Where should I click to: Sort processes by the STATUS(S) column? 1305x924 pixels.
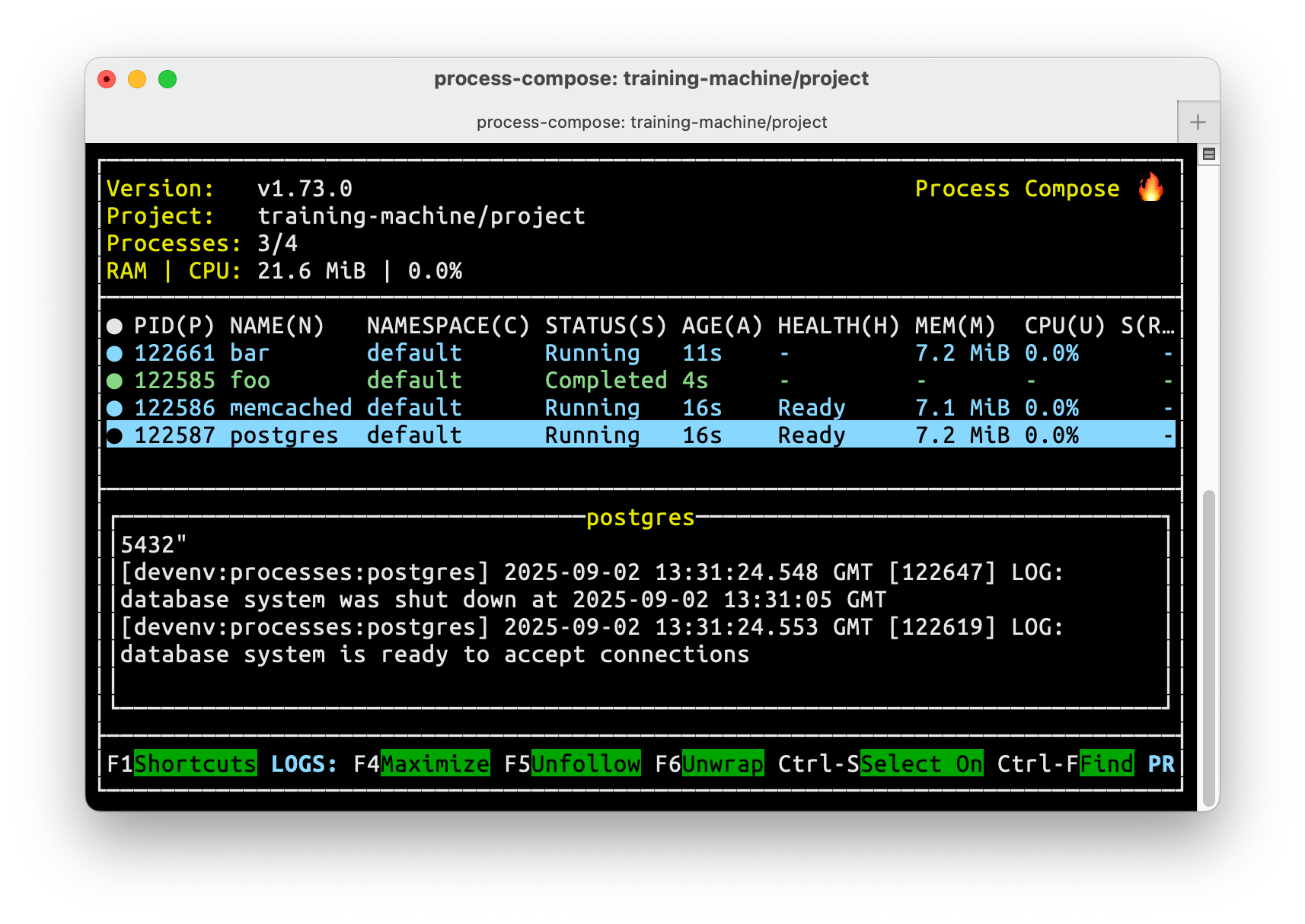point(605,326)
